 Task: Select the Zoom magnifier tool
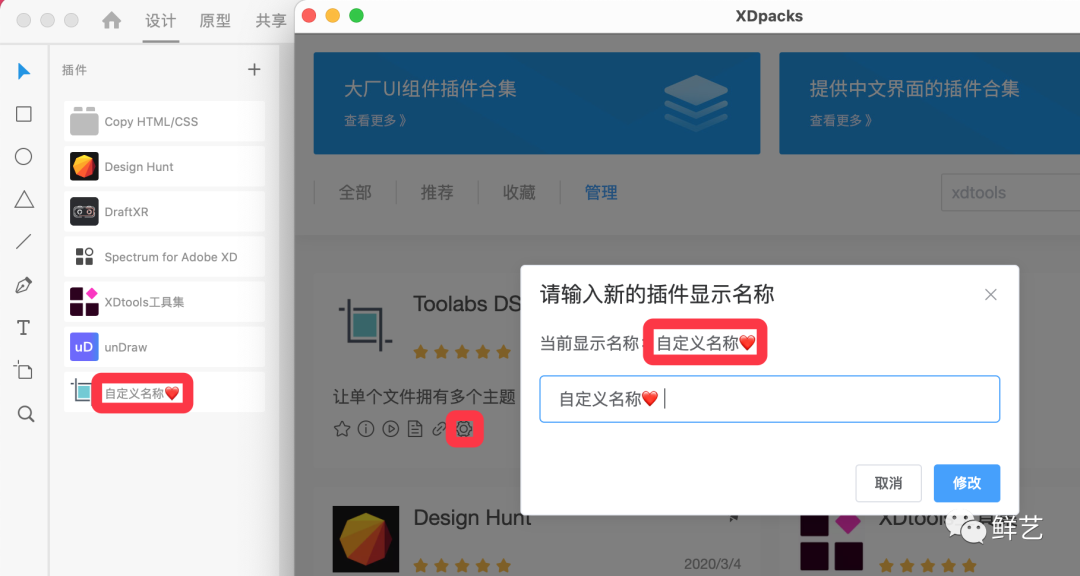point(25,413)
